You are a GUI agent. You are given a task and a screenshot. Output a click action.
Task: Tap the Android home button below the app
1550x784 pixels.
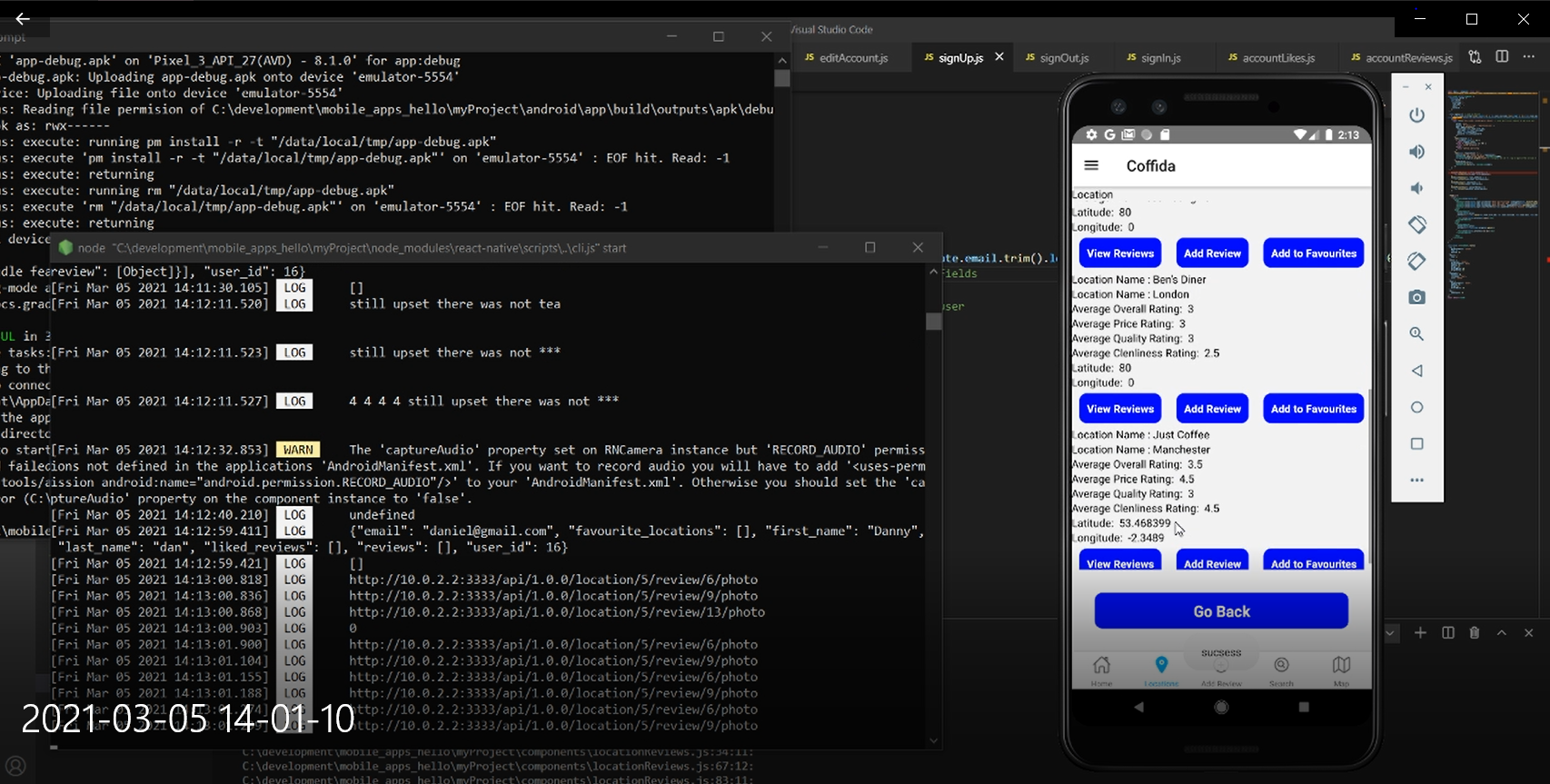[1221, 707]
